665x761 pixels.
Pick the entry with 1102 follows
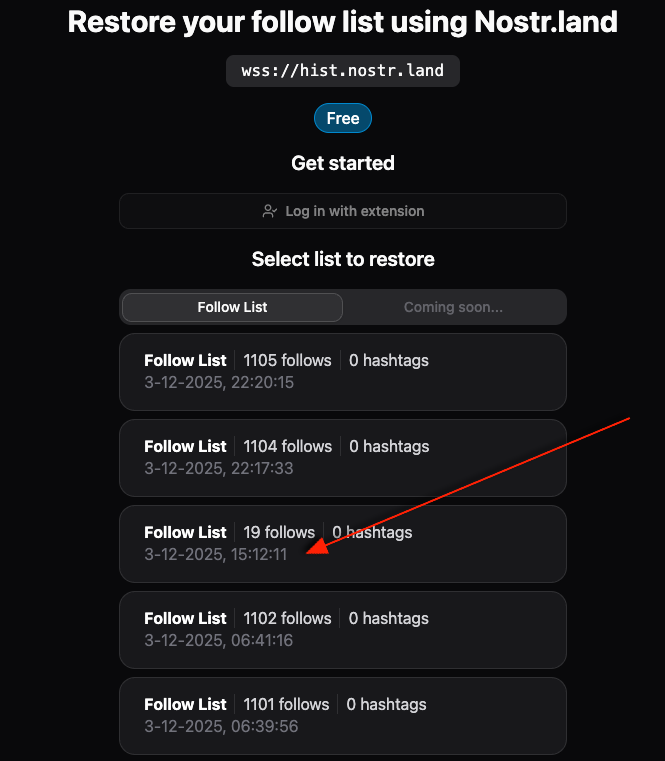pyautogui.click(x=342, y=629)
